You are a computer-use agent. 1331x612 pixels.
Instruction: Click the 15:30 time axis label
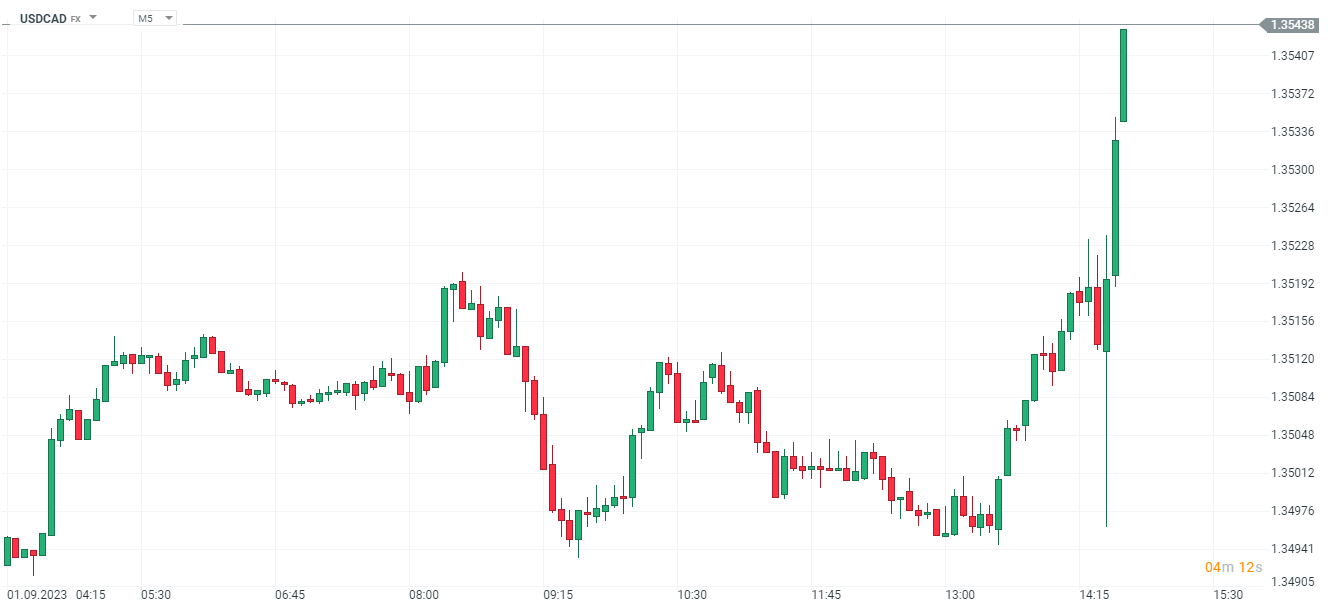tap(1228, 595)
